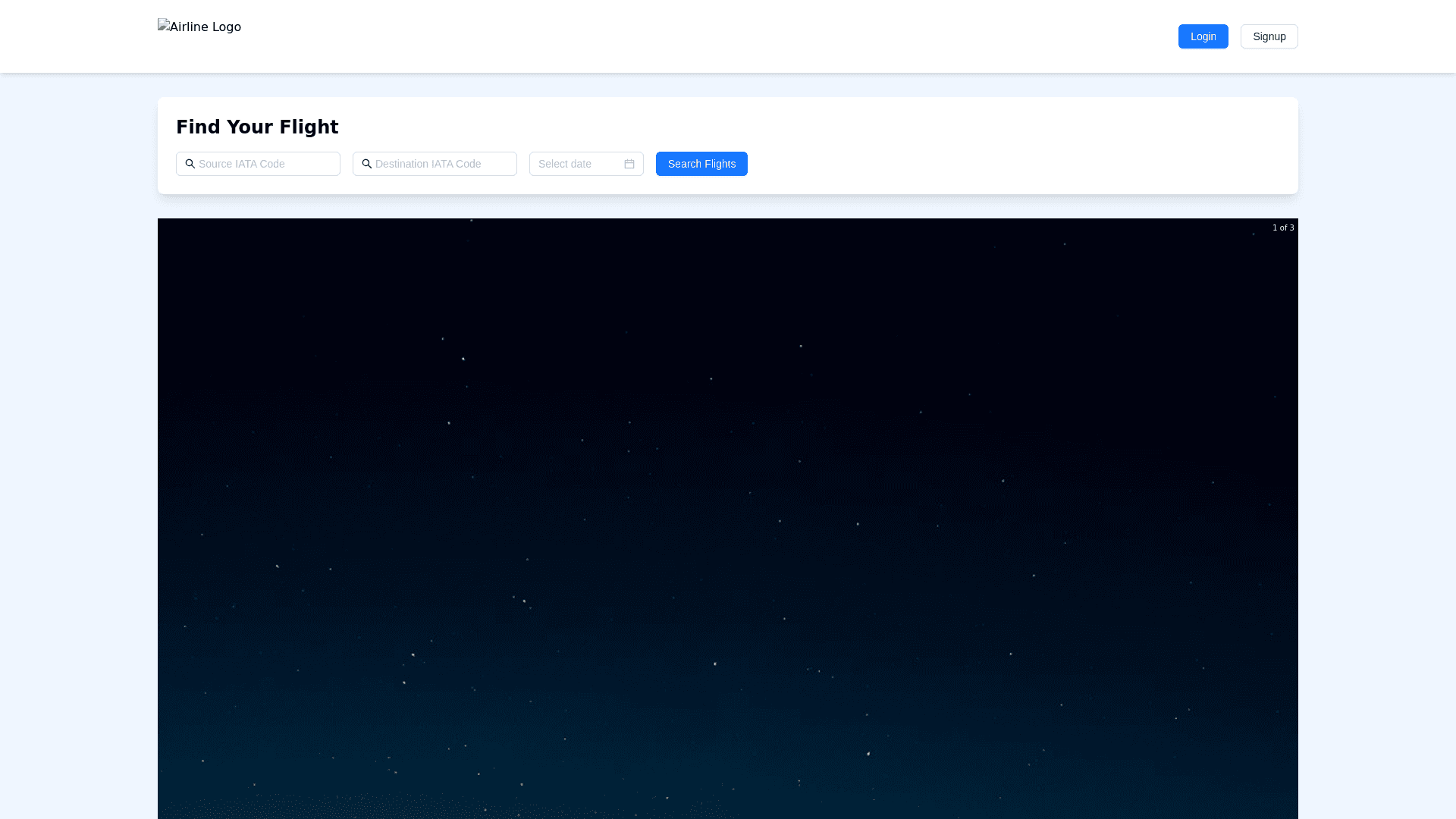Click the magnifier icon in Source field
This screenshot has height=819, width=1456.
[x=190, y=164]
